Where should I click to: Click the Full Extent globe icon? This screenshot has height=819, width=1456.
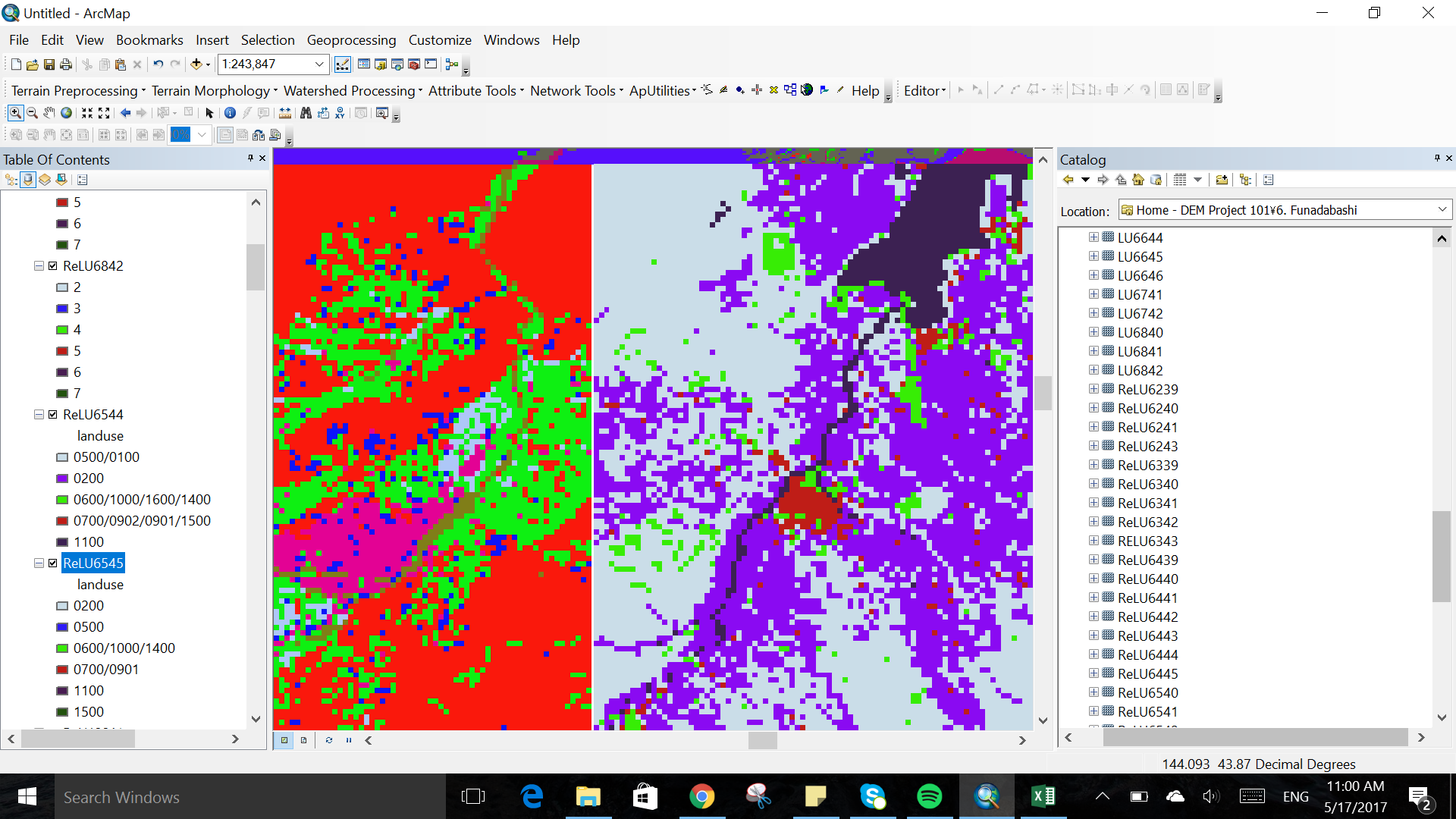[67, 113]
